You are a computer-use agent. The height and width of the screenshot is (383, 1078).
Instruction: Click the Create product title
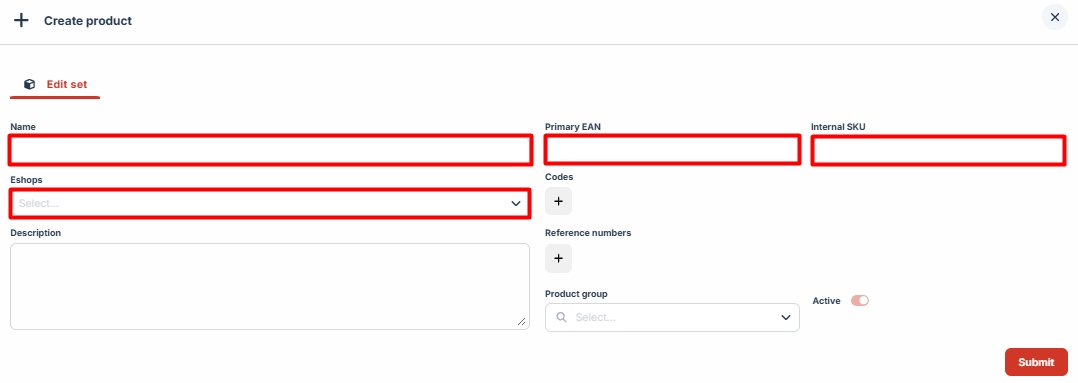[x=88, y=21]
